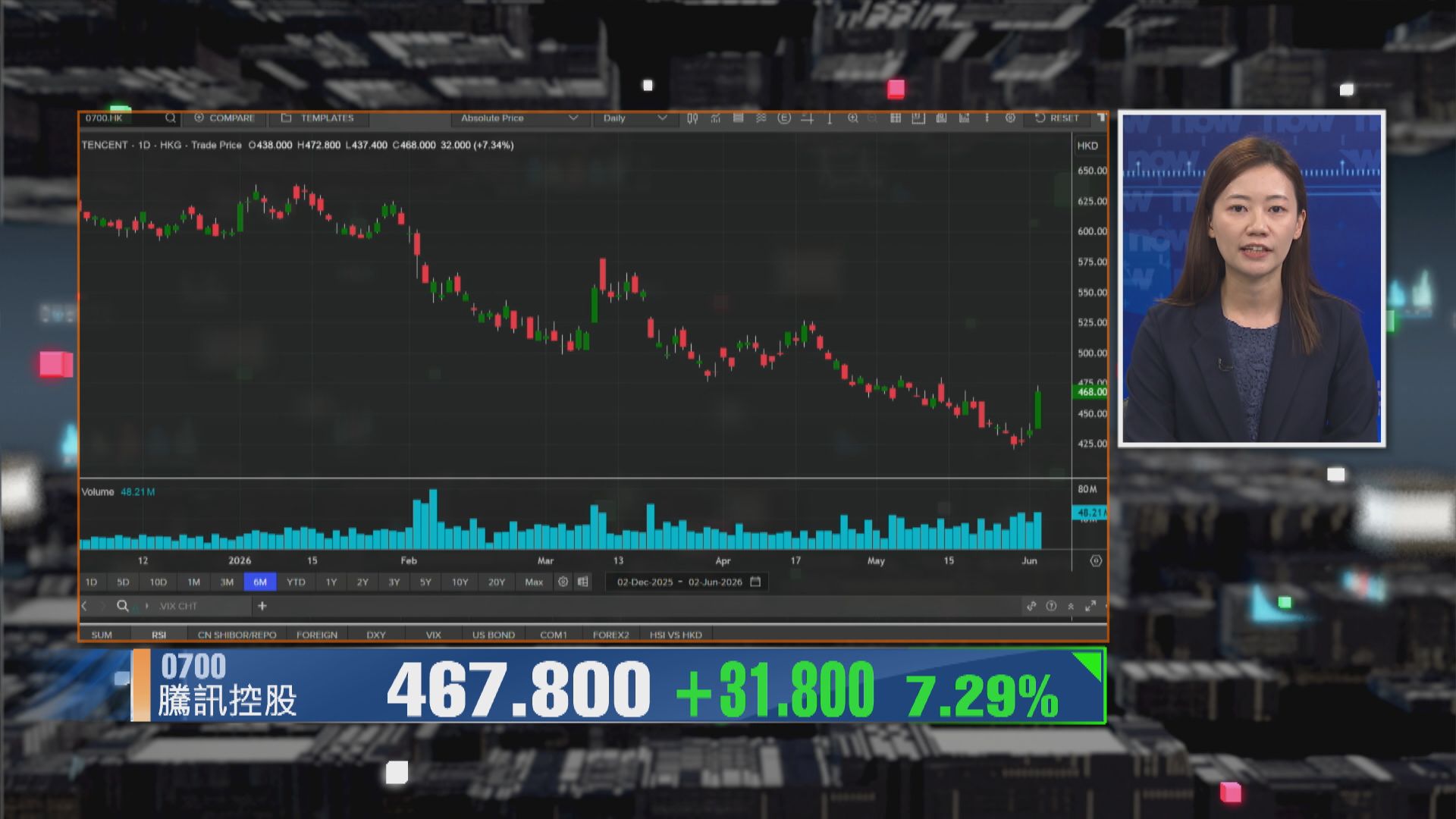Open the CN SHIBOR/REPO tab
Viewport: 1456px width, 819px height.
point(237,635)
